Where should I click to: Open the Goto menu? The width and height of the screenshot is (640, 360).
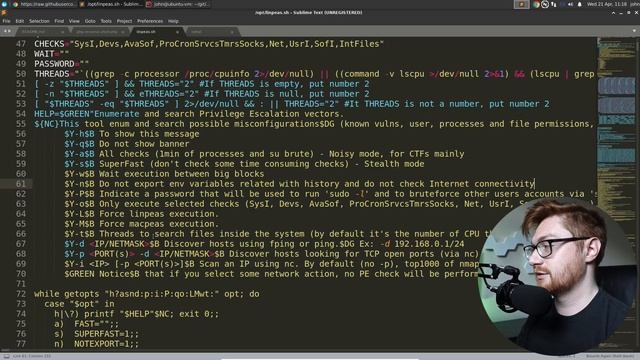tap(90, 21)
